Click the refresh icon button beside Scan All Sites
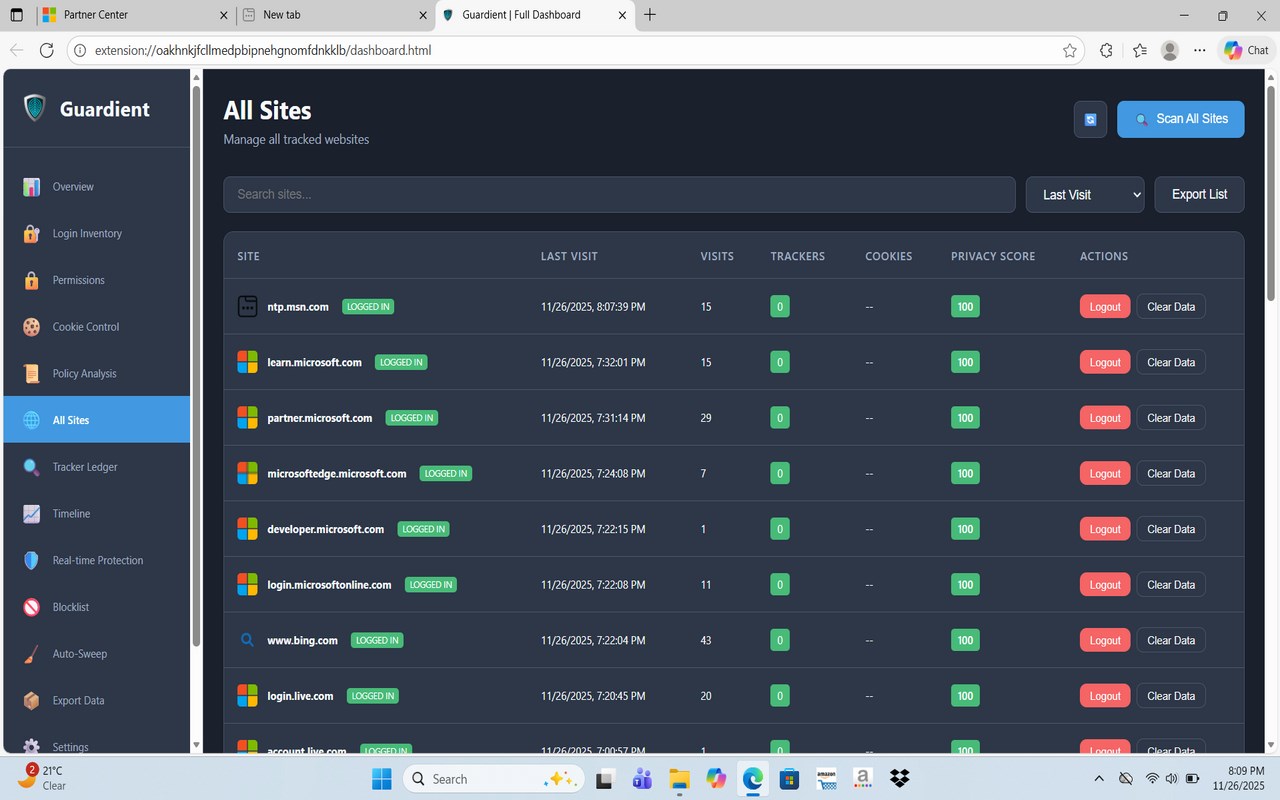The width and height of the screenshot is (1280, 800). coord(1090,119)
